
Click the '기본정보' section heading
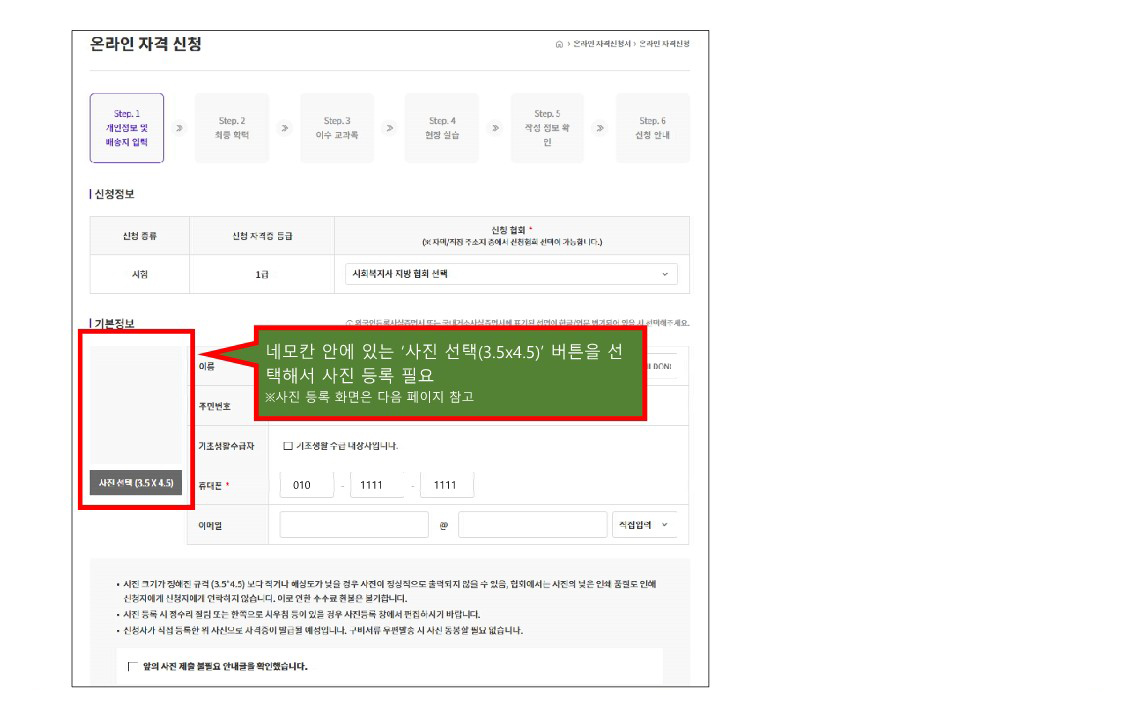(115, 324)
